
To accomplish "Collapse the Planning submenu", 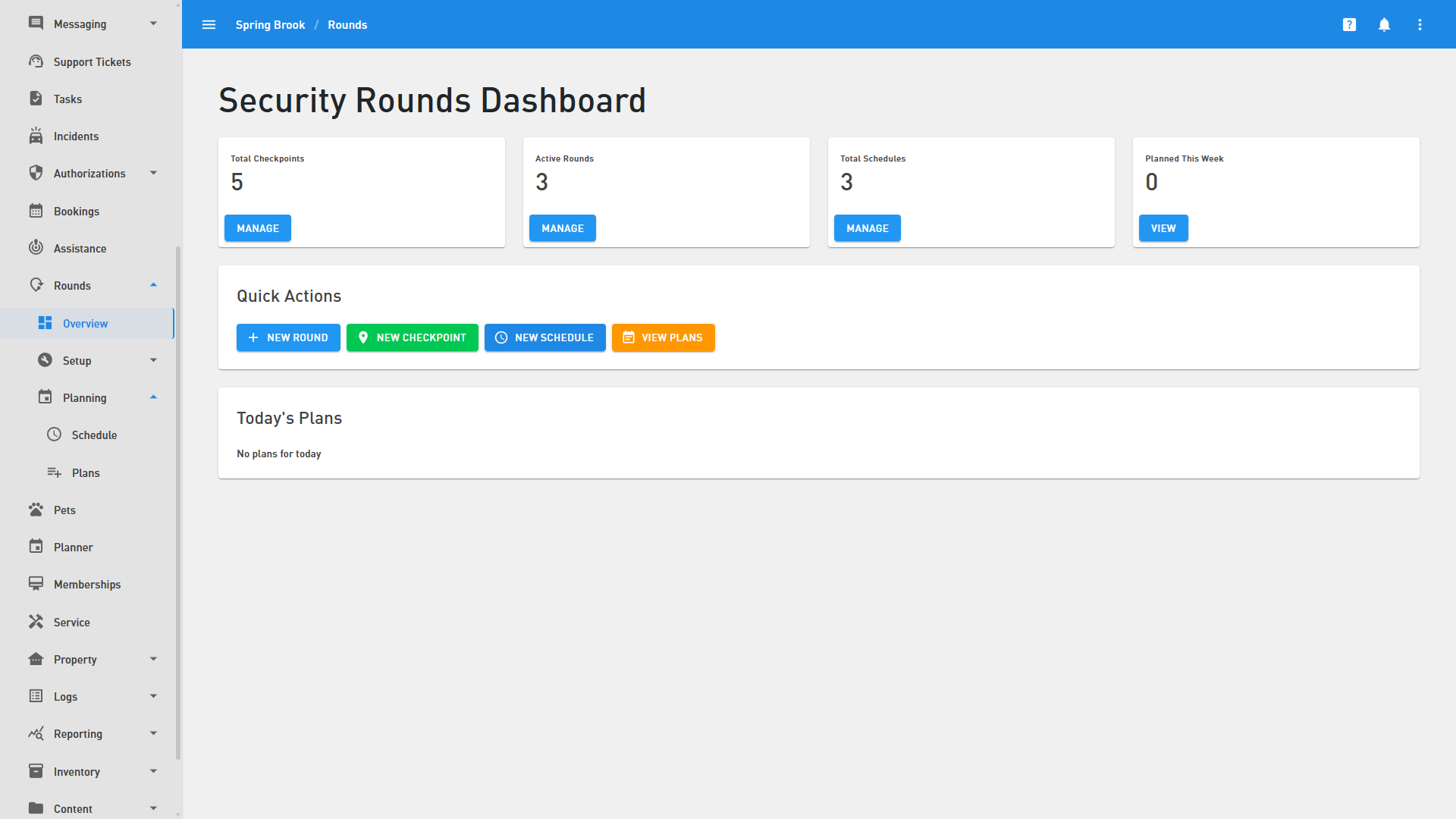I will point(153,397).
